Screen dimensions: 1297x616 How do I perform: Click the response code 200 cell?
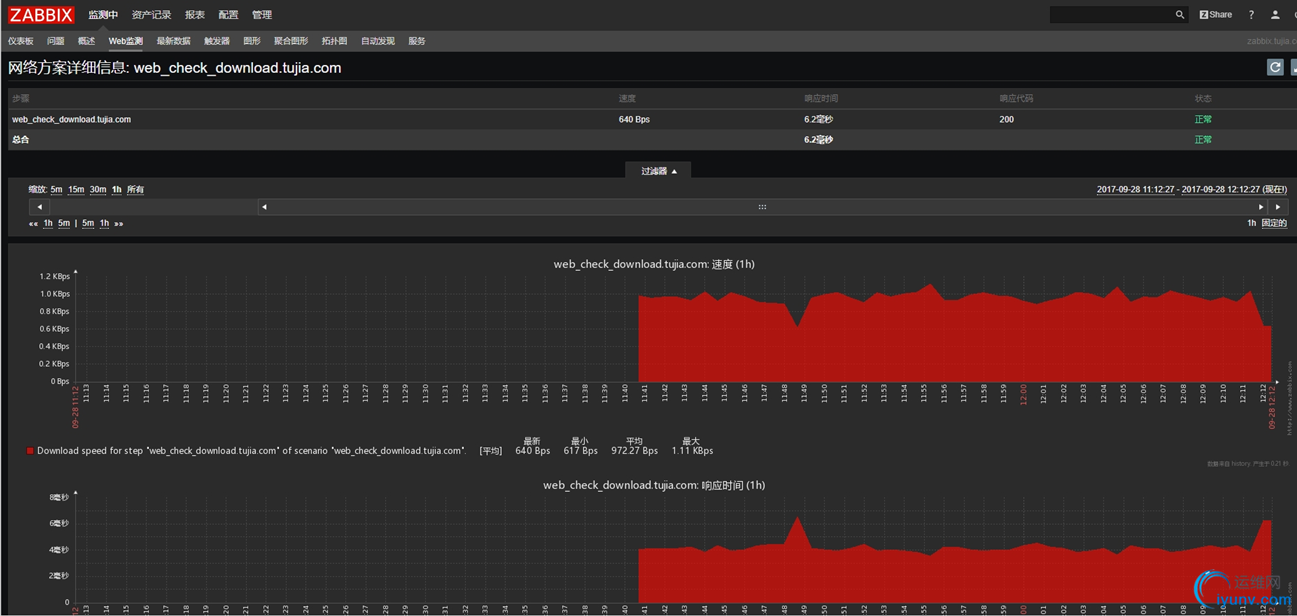pyautogui.click(x=1006, y=119)
